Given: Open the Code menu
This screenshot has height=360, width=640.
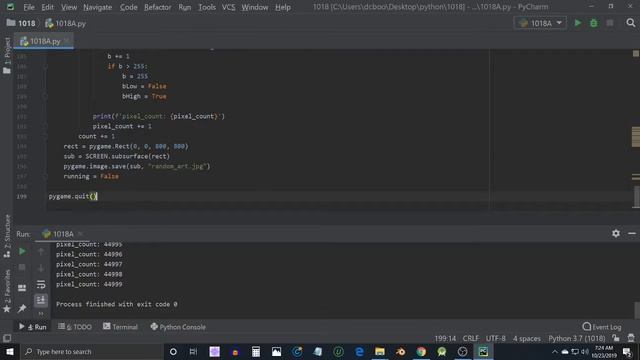Looking at the screenshot, I should coord(129,7).
